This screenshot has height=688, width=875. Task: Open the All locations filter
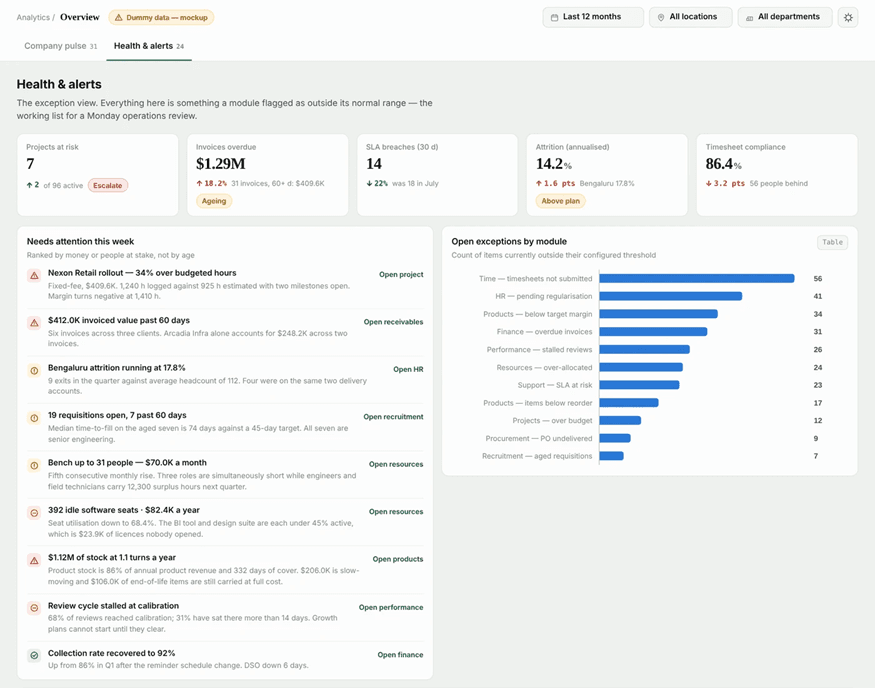pyautogui.click(x=691, y=17)
